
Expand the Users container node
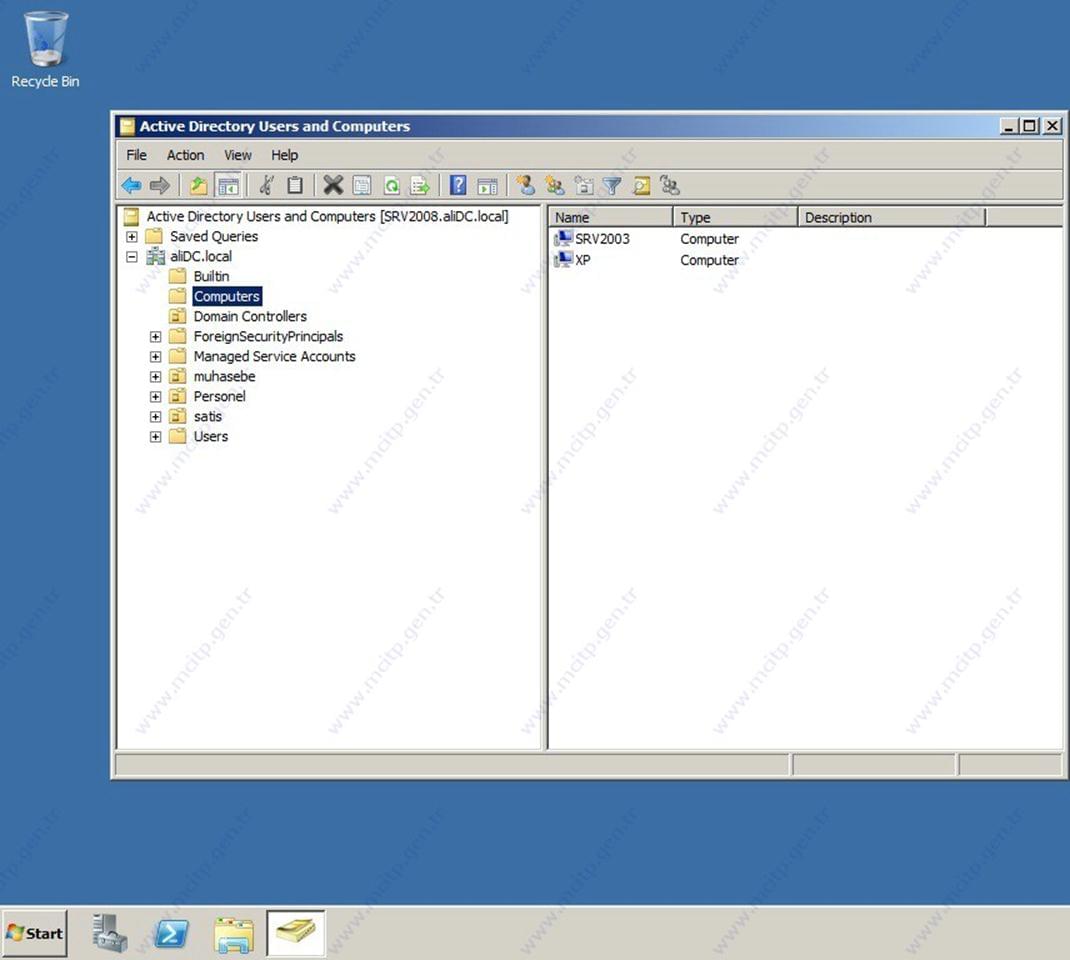(x=156, y=437)
